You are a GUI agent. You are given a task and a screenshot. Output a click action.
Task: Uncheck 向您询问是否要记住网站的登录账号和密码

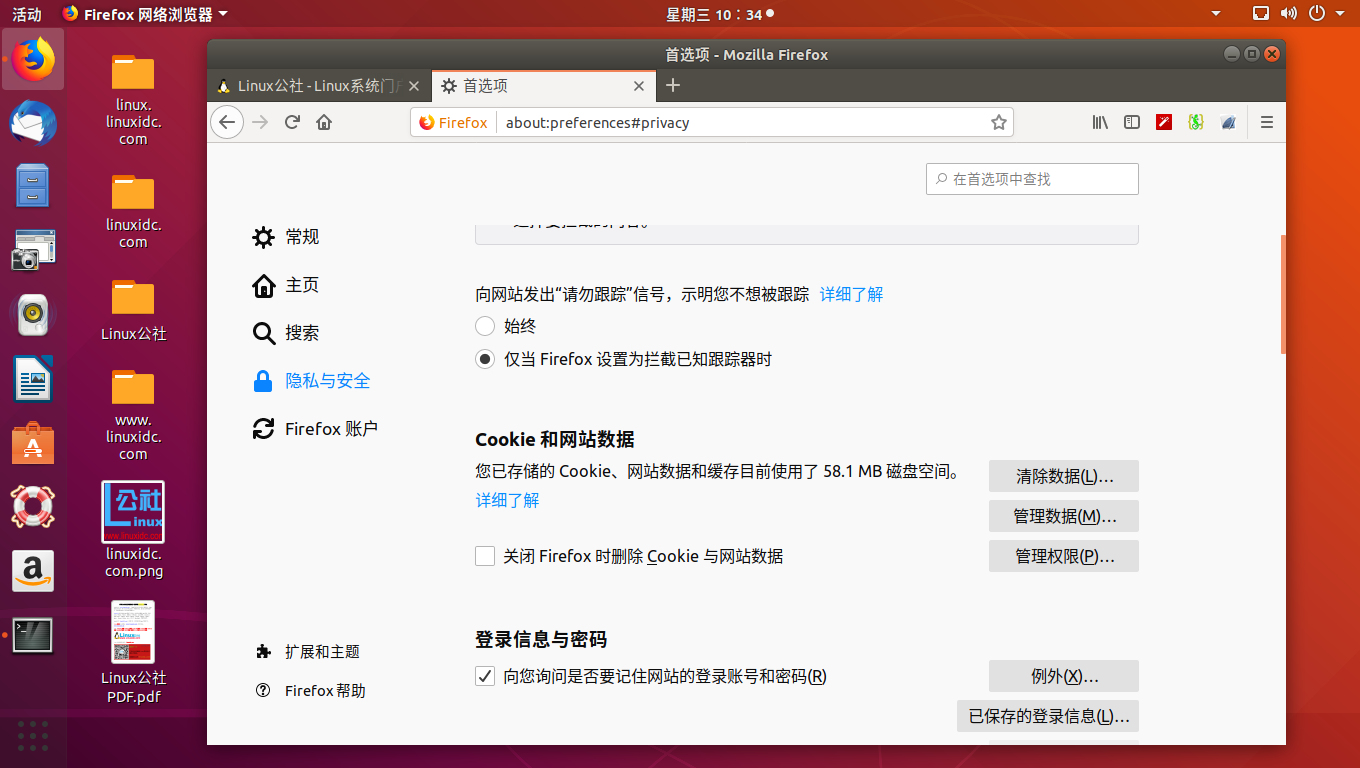click(485, 676)
